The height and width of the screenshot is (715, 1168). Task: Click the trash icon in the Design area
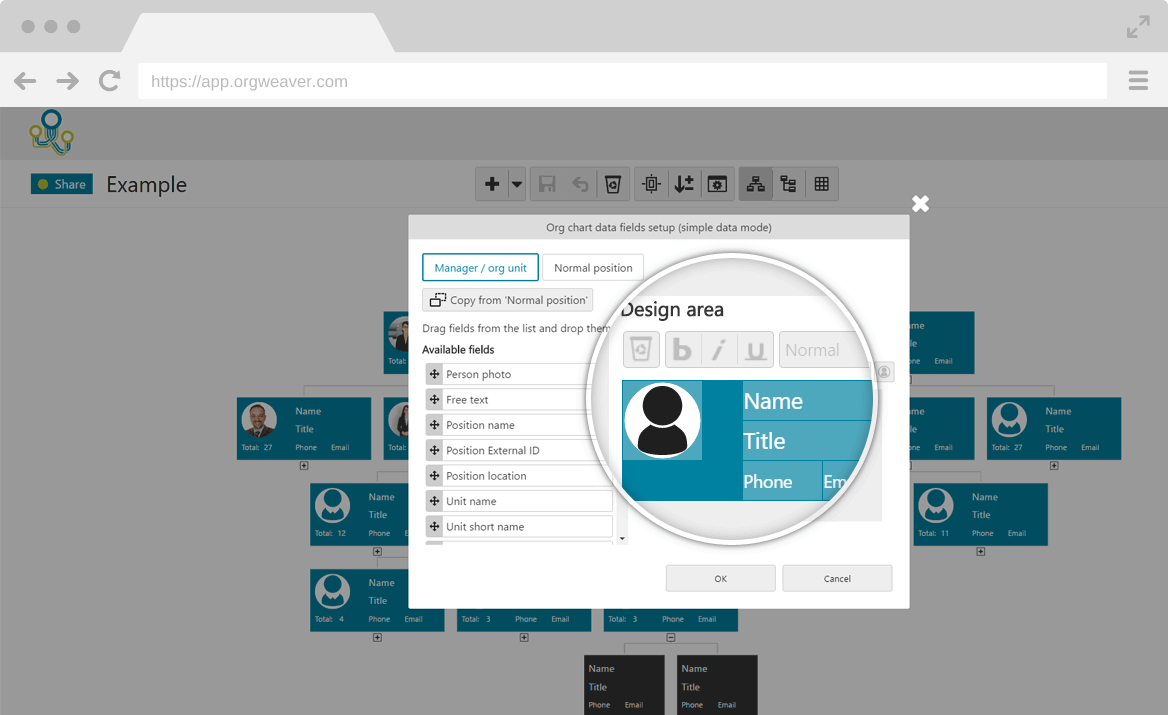(641, 349)
